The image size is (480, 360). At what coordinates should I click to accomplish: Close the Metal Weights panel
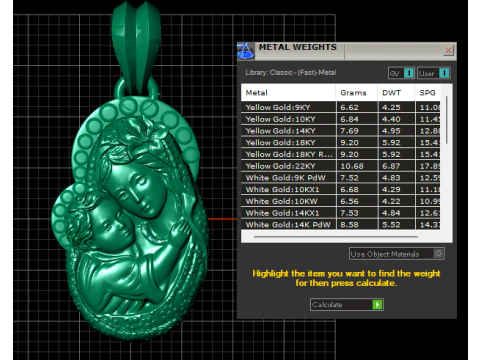(448, 50)
